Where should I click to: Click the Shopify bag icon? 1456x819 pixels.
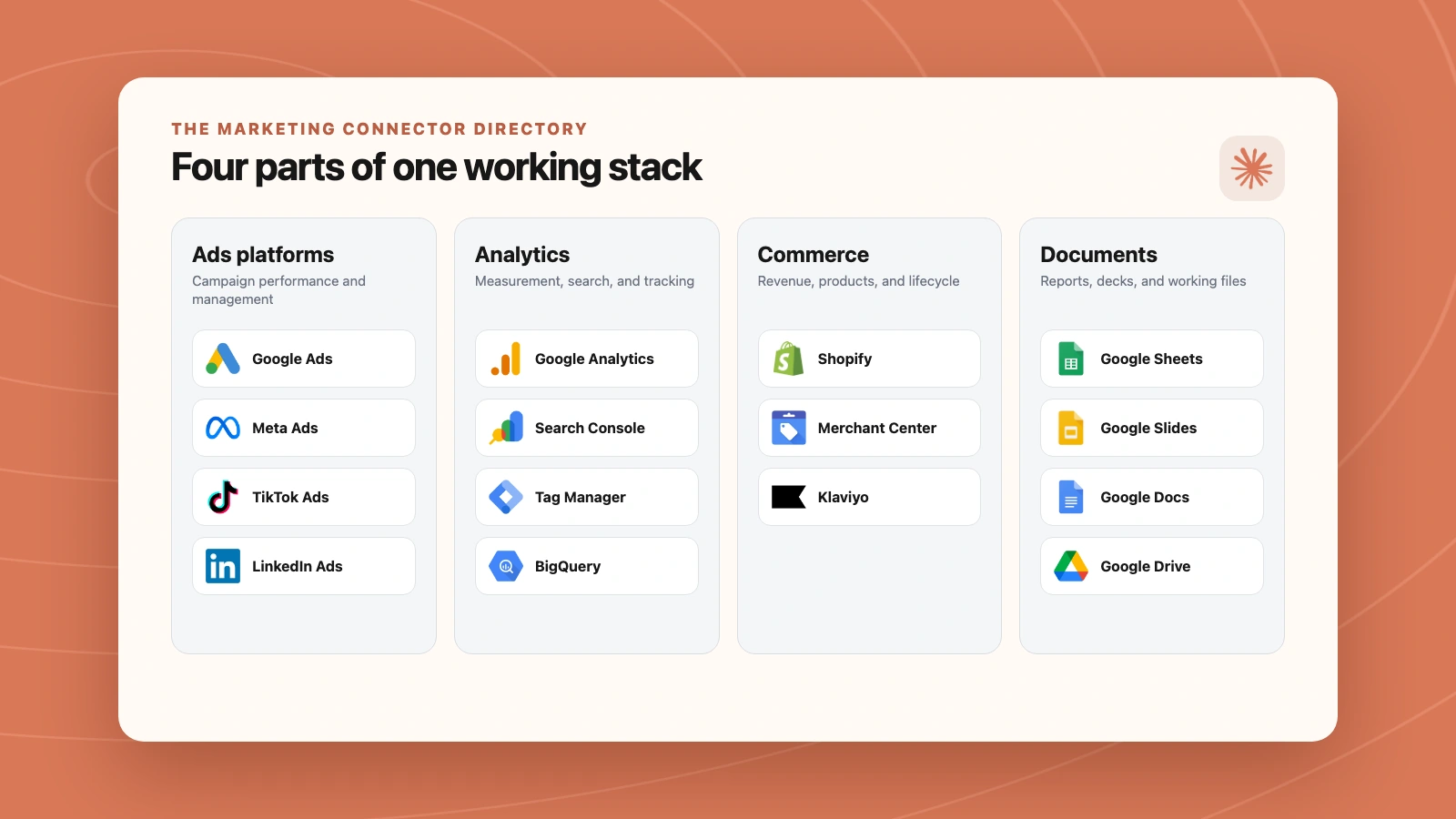789,359
